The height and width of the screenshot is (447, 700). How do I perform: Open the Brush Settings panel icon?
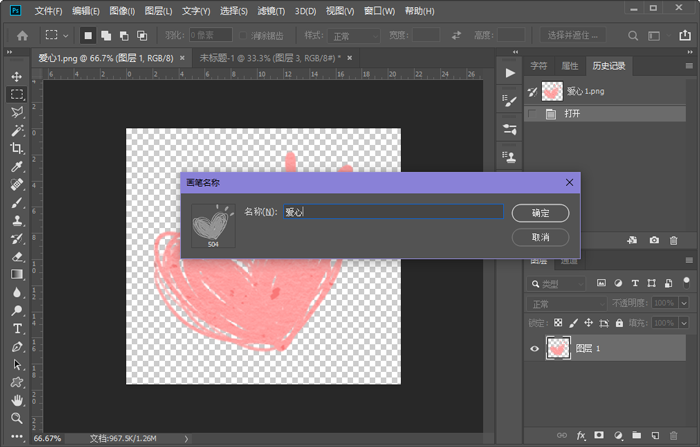click(509, 100)
